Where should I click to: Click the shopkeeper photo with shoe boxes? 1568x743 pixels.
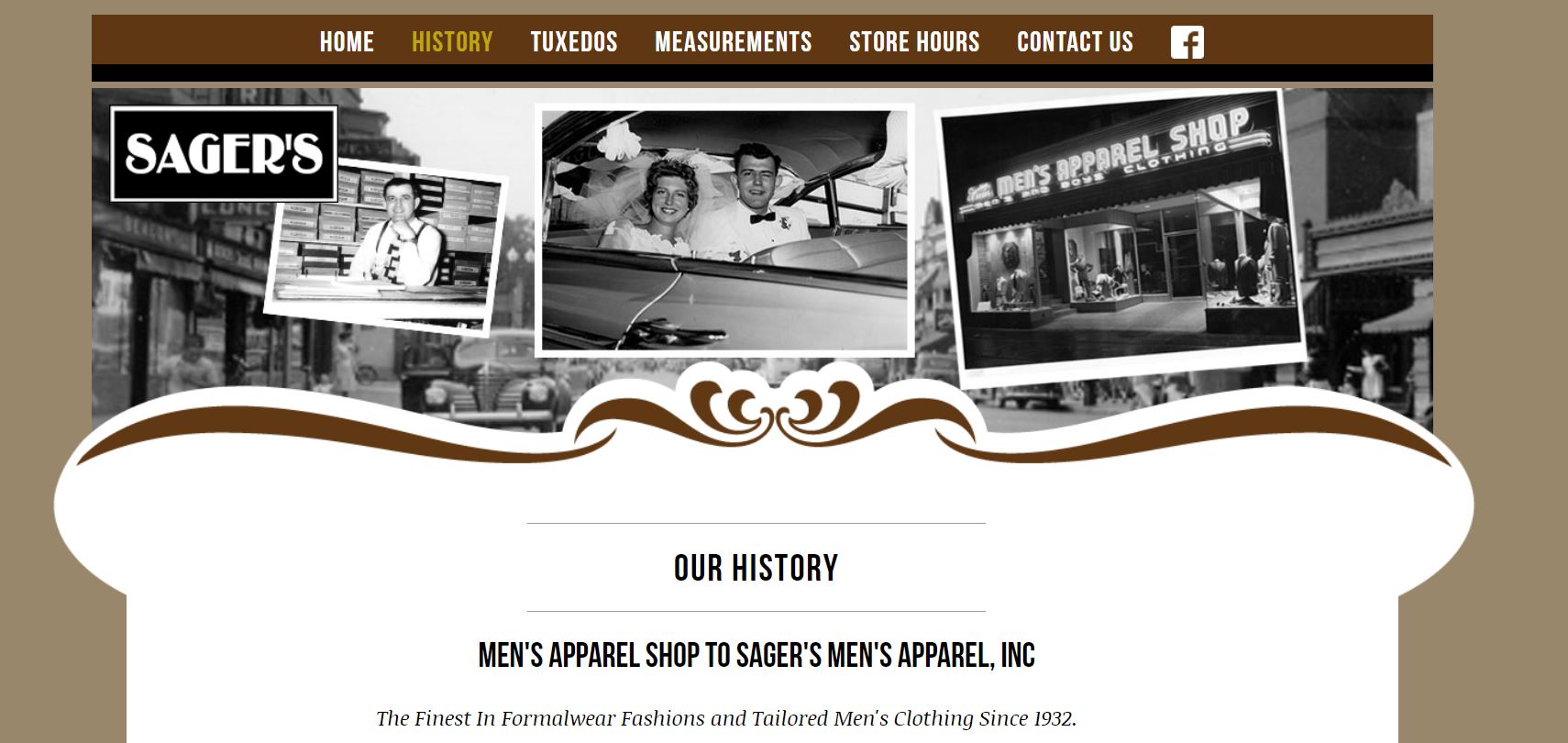pos(386,247)
